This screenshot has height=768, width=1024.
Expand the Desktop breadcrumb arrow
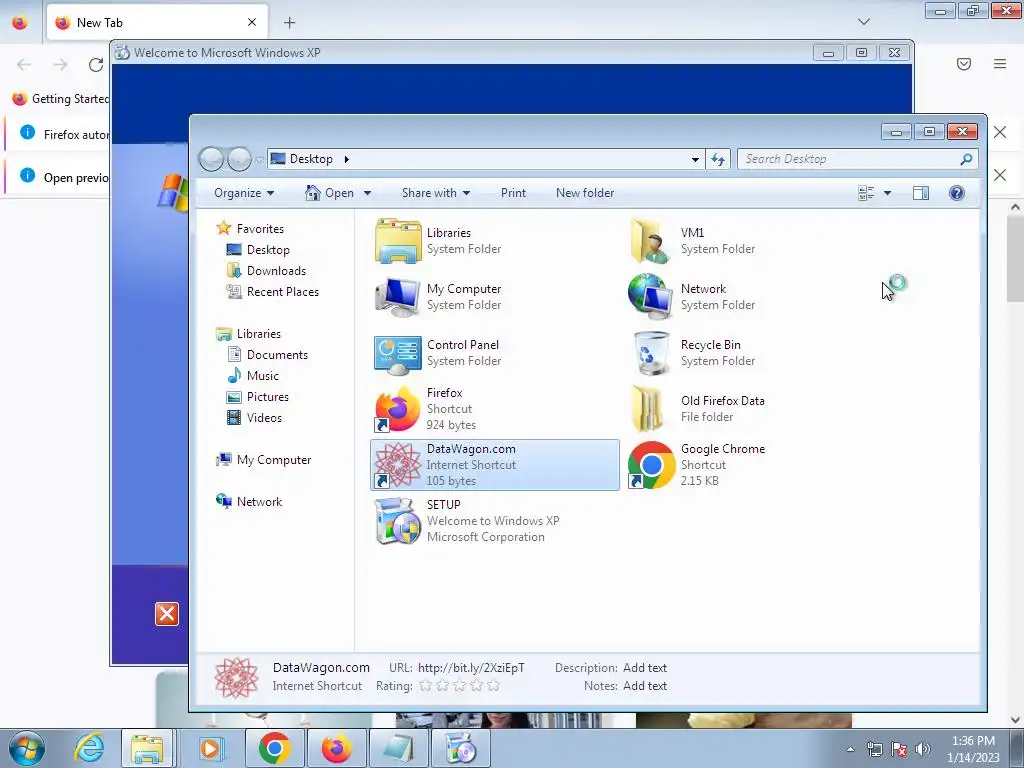tap(346, 159)
